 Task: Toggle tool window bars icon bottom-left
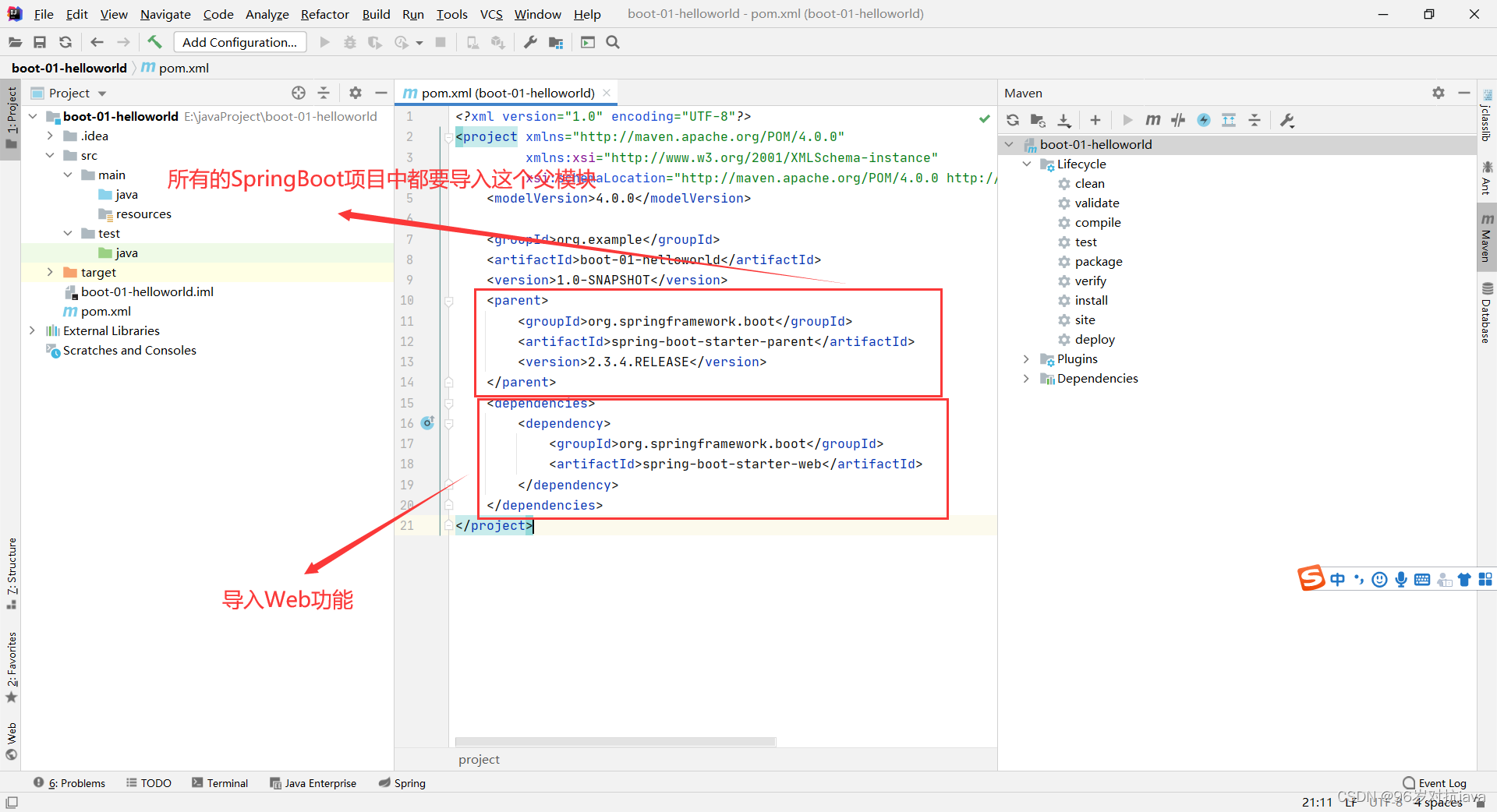[12, 802]
